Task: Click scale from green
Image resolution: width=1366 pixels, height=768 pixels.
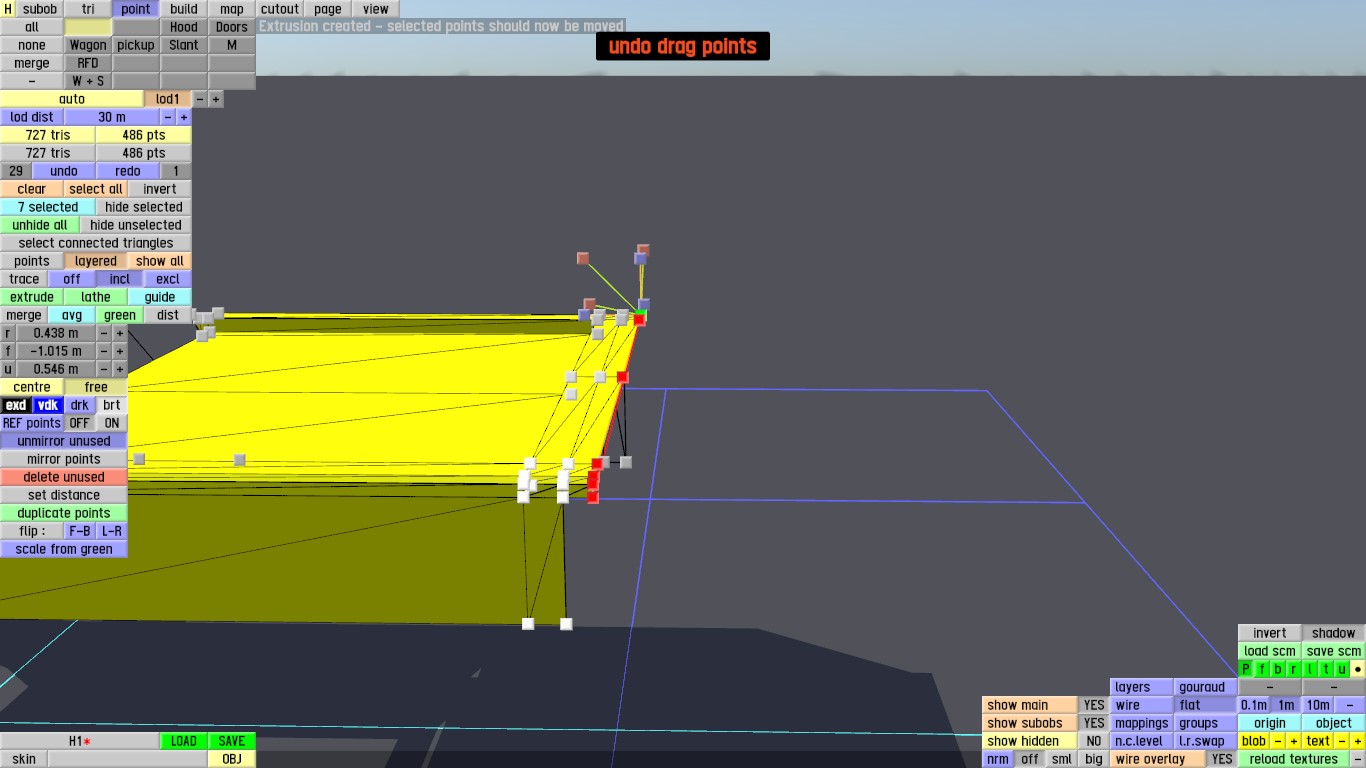Action: [64, 549]
